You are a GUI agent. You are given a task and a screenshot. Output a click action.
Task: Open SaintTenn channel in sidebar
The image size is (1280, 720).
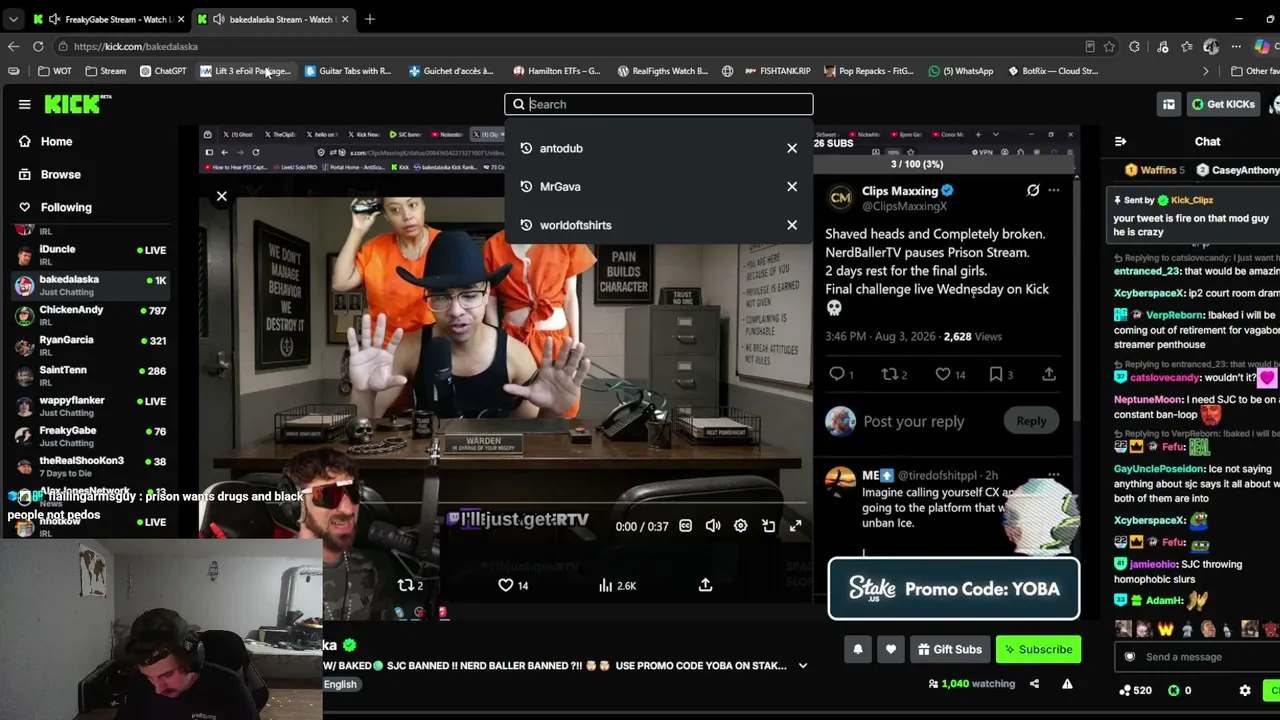[x=90, y=376]
